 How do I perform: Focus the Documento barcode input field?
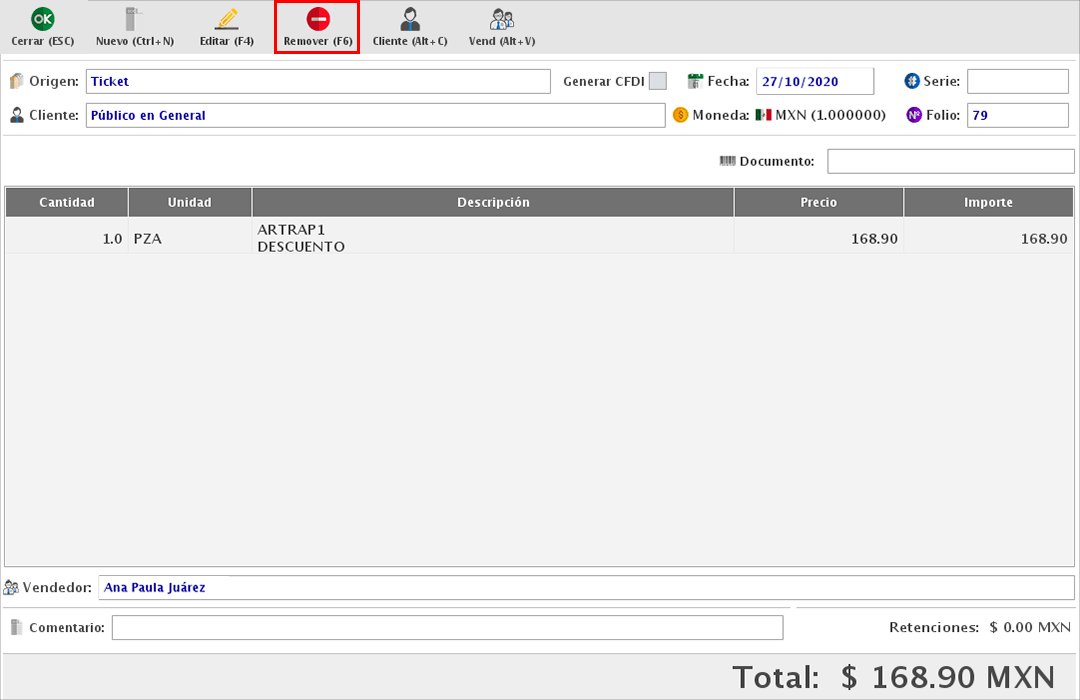(950, 161)
